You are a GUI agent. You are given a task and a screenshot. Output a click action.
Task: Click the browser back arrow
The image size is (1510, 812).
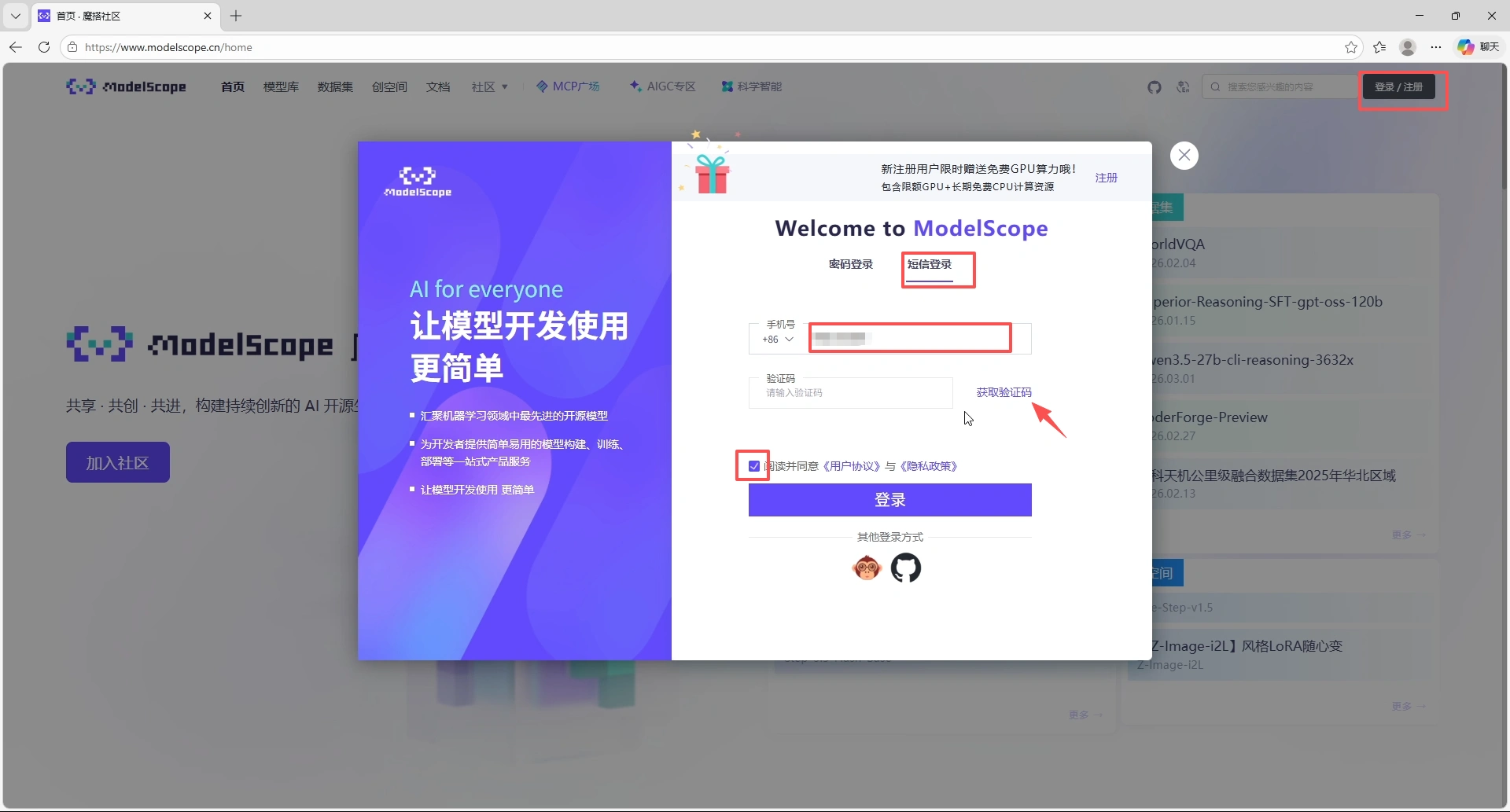click(x=16, y=47)
